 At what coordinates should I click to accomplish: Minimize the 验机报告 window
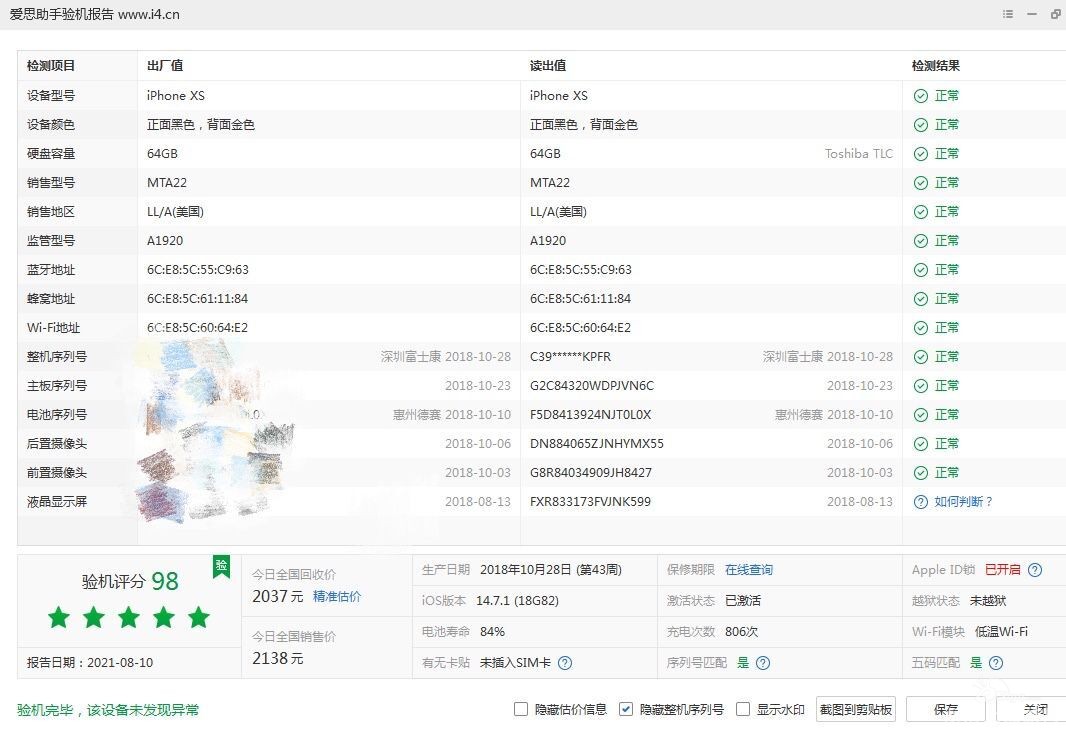(x=1032, y=14)
